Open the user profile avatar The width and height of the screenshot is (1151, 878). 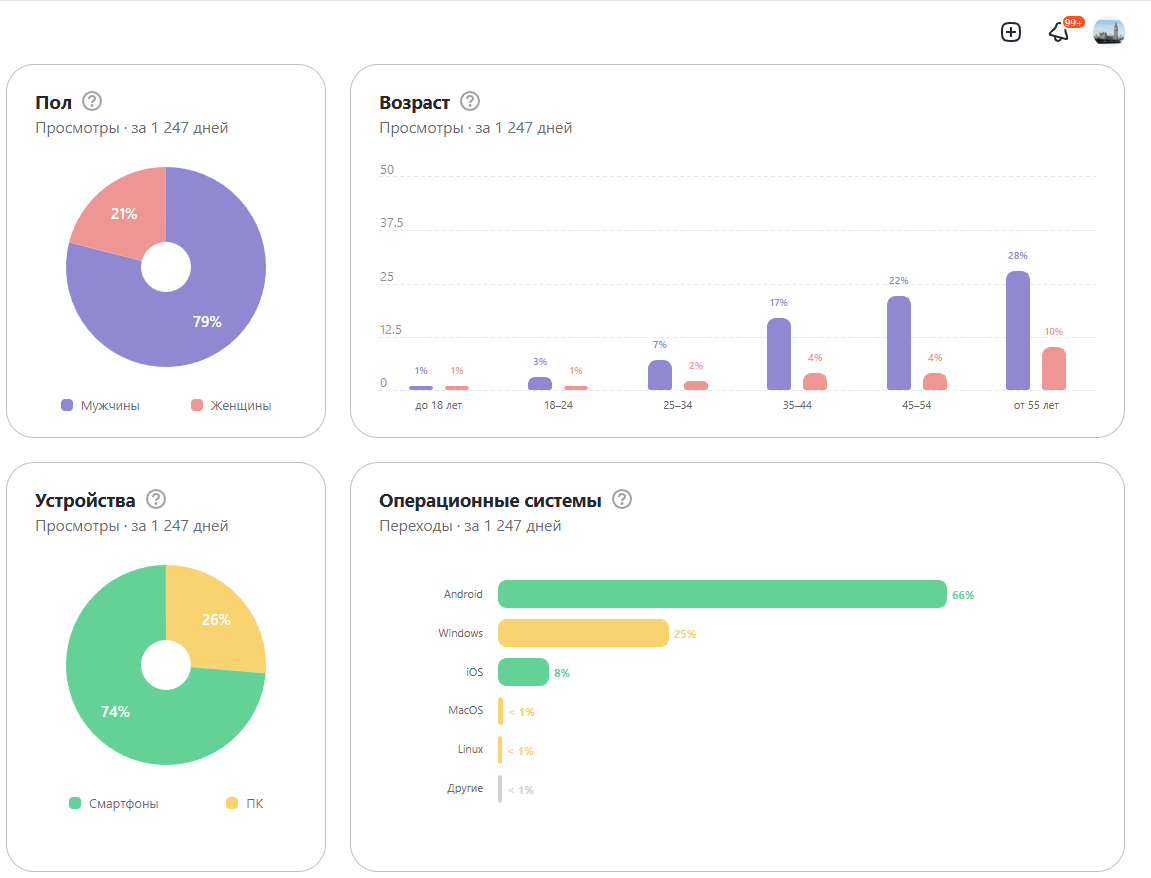tap(1108, 32)
